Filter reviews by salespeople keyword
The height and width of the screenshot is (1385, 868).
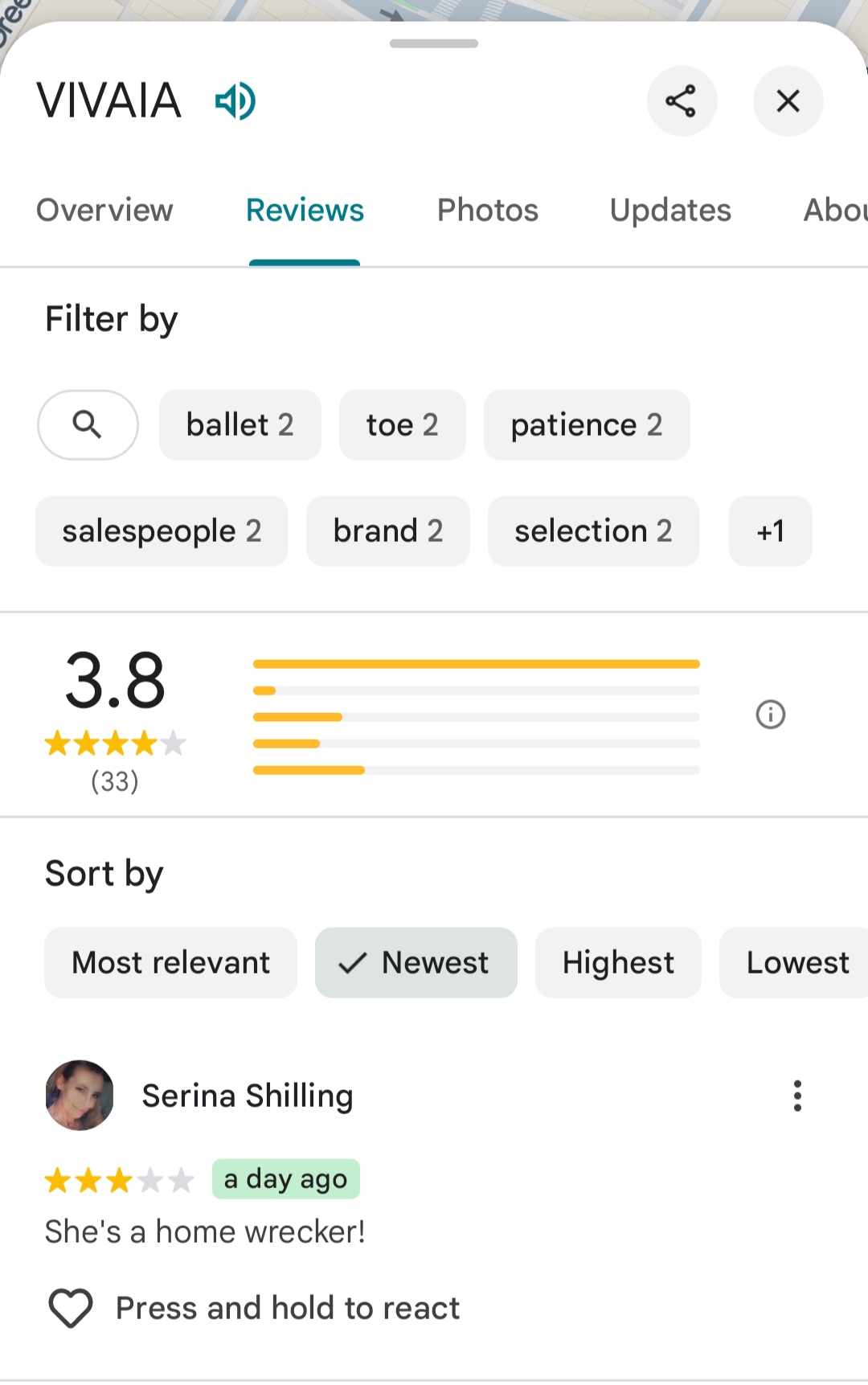click(x=162, y=531)
